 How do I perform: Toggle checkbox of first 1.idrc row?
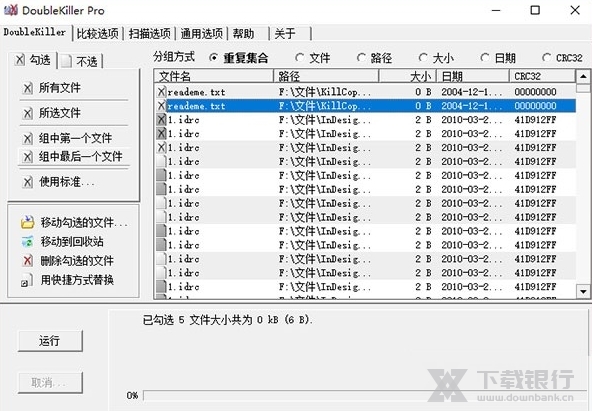tap(162, 120)
